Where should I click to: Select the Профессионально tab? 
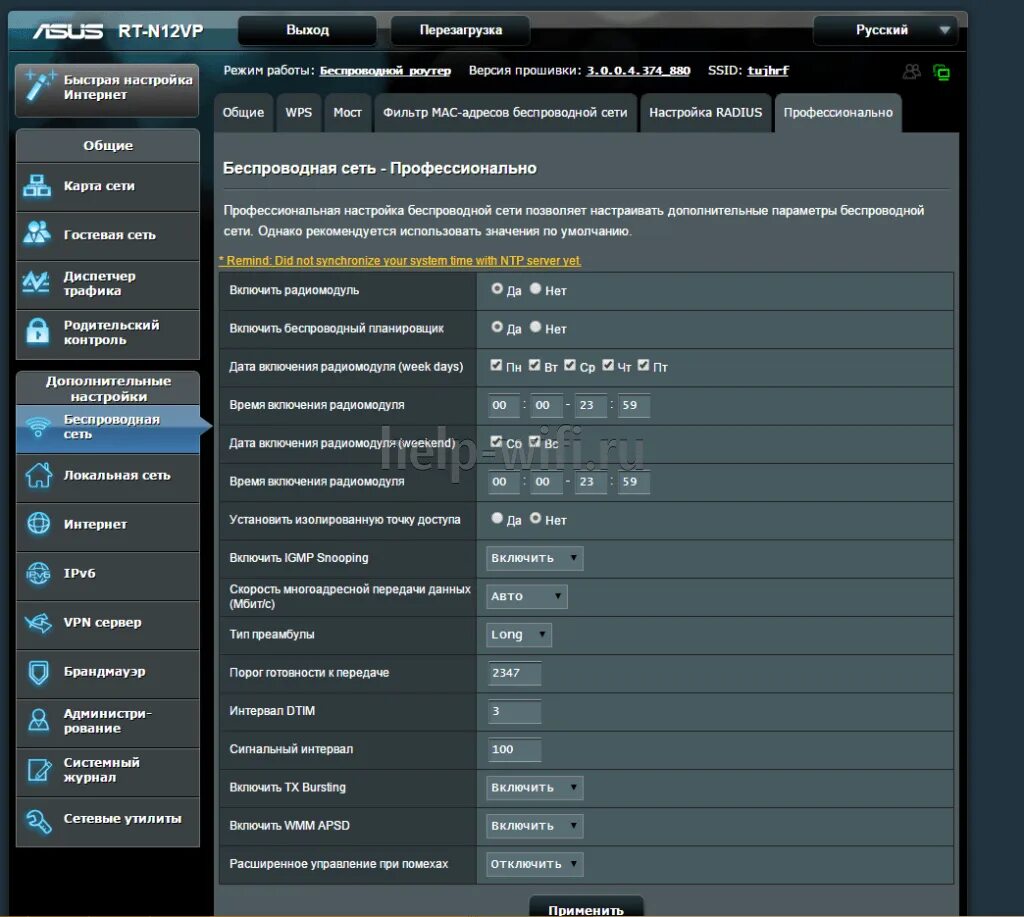838,113
